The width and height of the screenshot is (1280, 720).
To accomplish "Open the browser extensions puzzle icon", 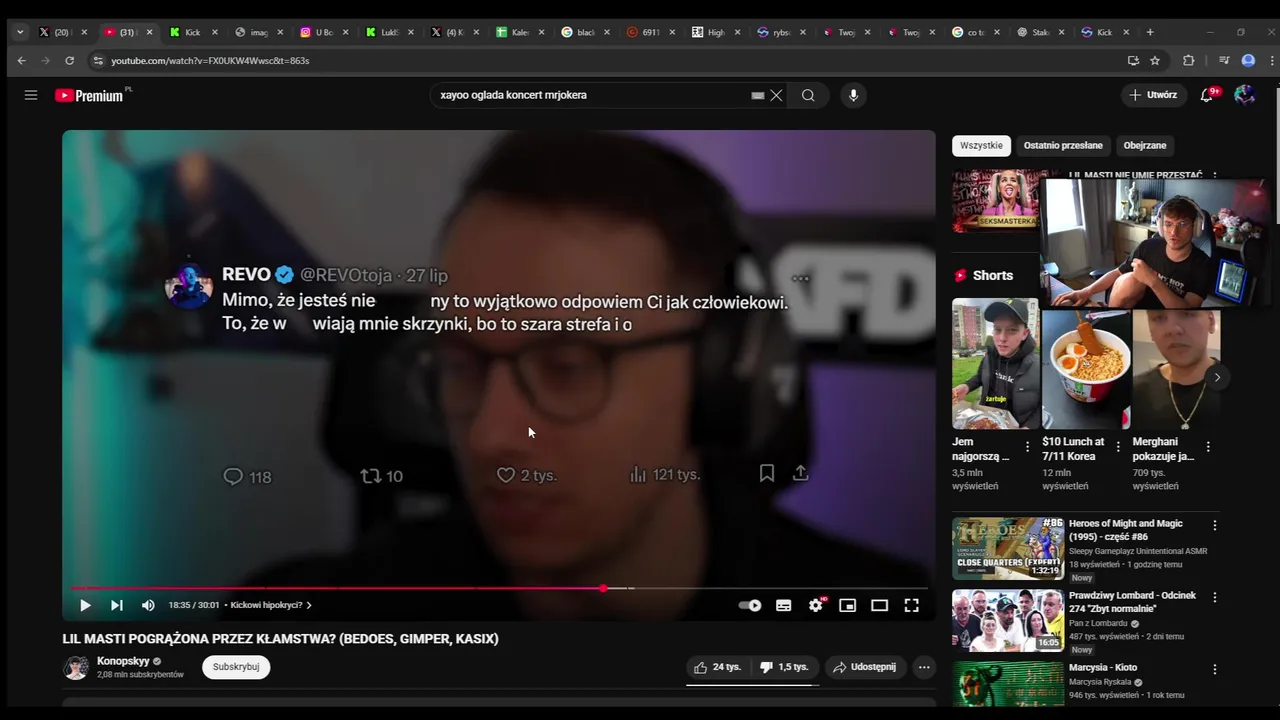I will point(1188,60).
